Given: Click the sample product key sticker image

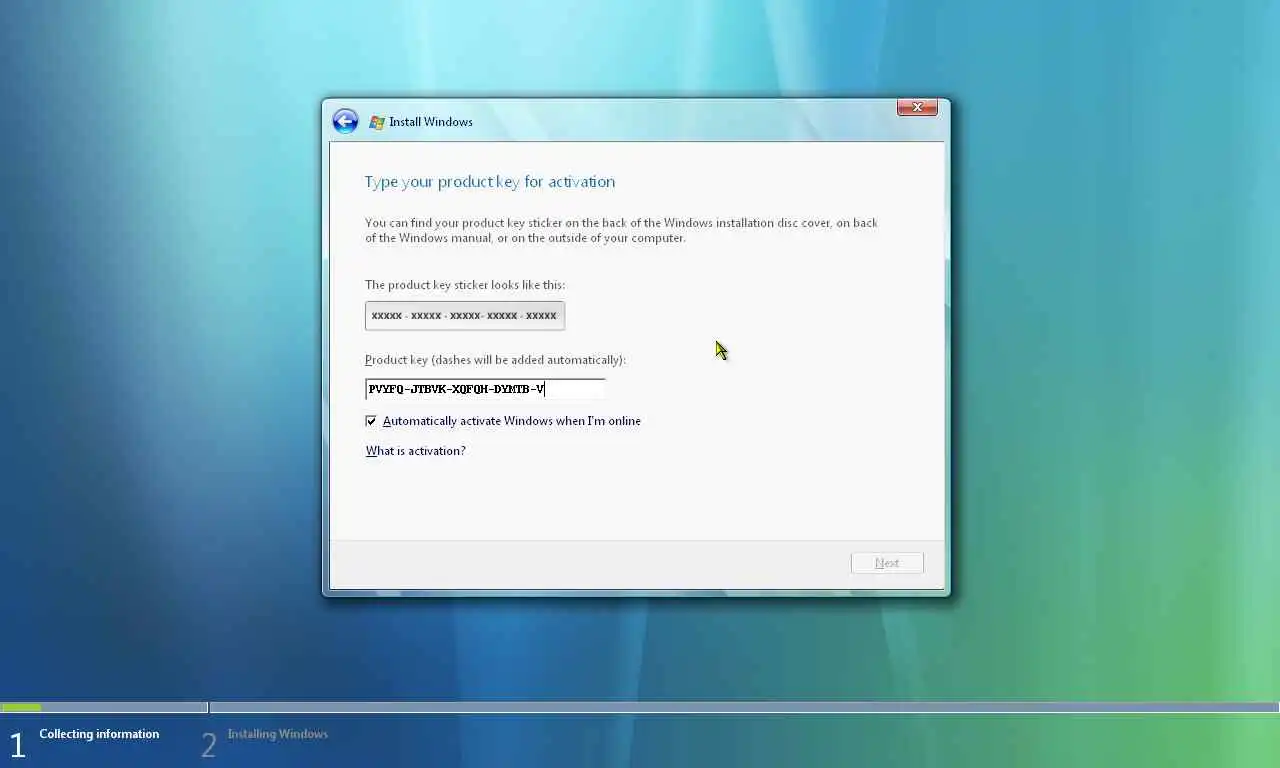Looking at the screenshot, I should point(465,315).
